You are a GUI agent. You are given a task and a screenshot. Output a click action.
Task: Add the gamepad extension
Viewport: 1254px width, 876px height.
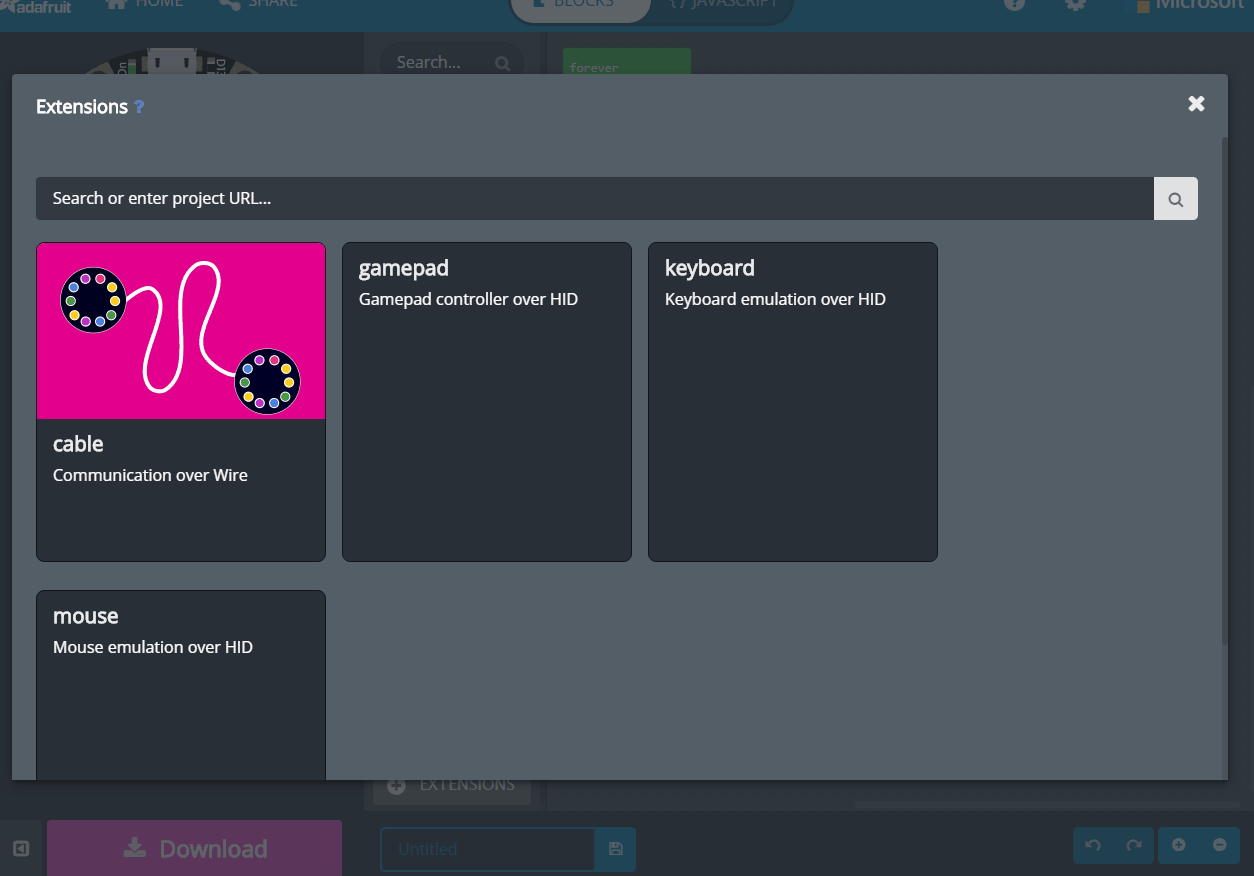tap(487, 402)
